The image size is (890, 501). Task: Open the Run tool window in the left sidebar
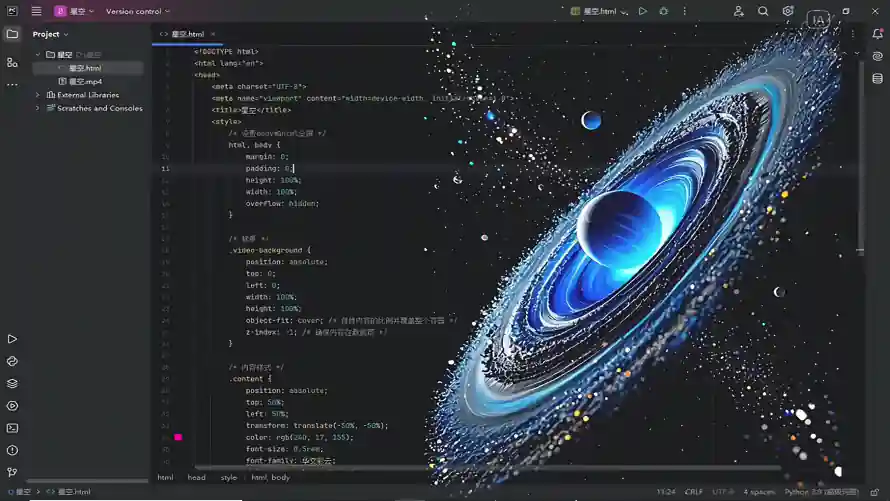point(12,339)
